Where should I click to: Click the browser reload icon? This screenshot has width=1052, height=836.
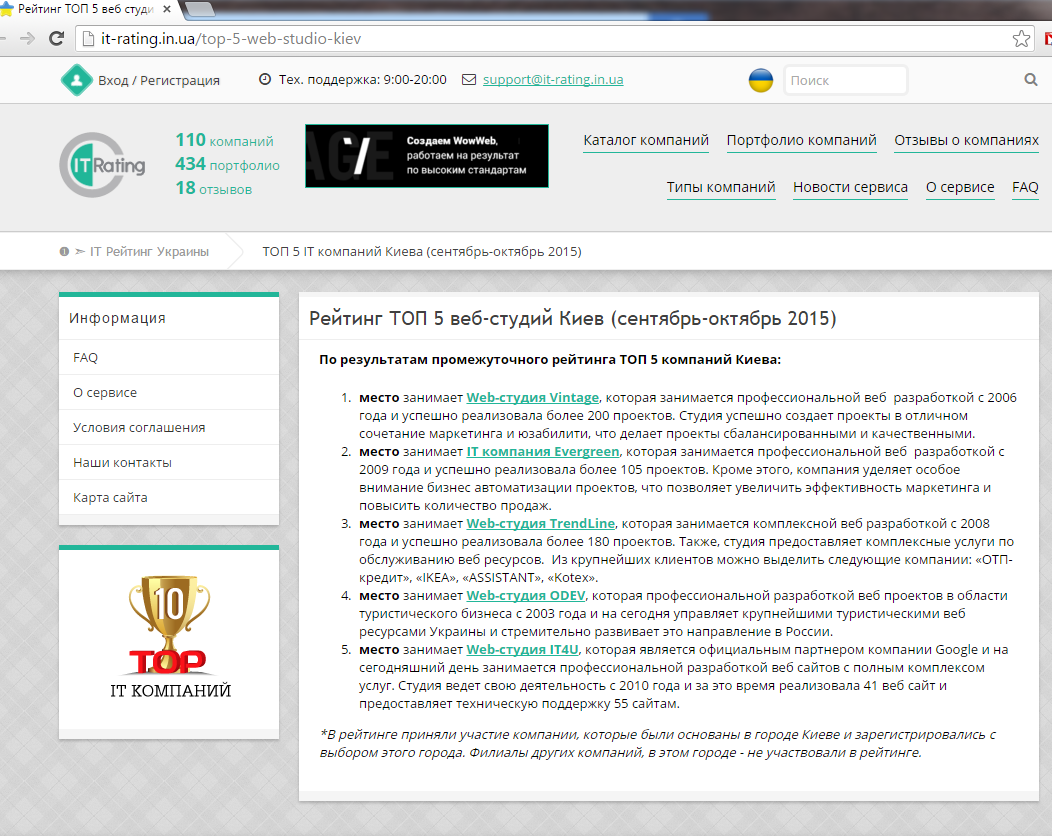point(56,39)
